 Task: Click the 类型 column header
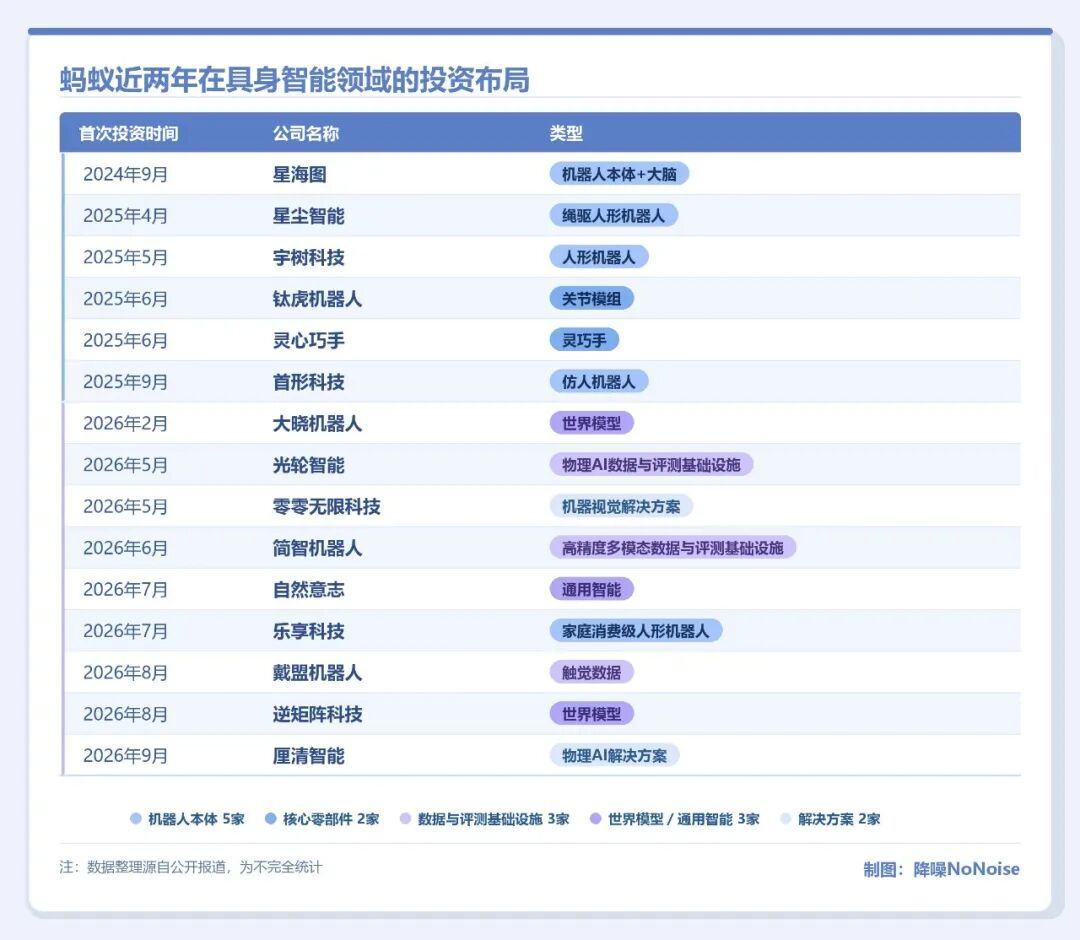coord(566,133)
